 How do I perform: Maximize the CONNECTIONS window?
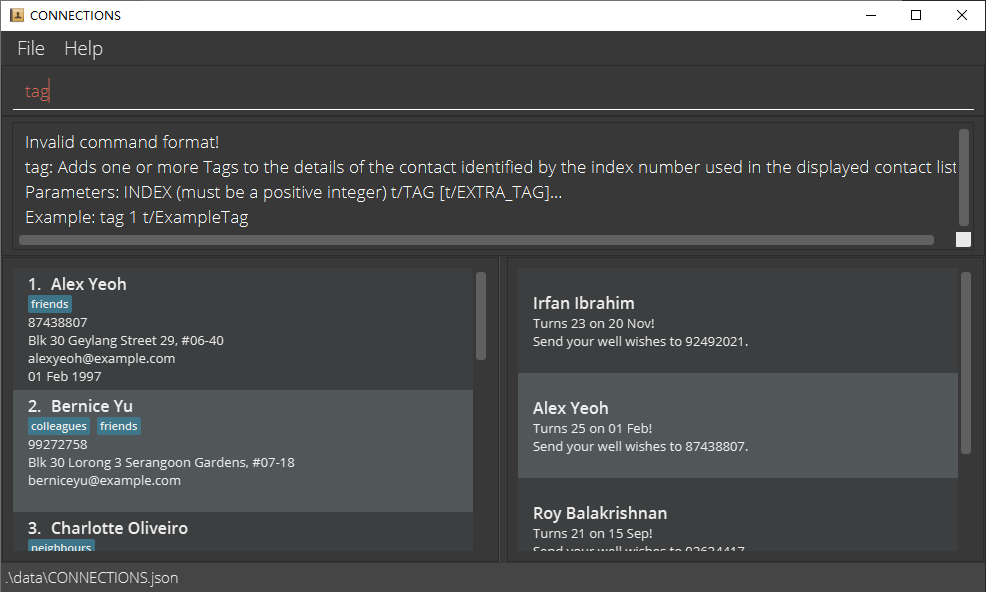[x=916, y=15]
